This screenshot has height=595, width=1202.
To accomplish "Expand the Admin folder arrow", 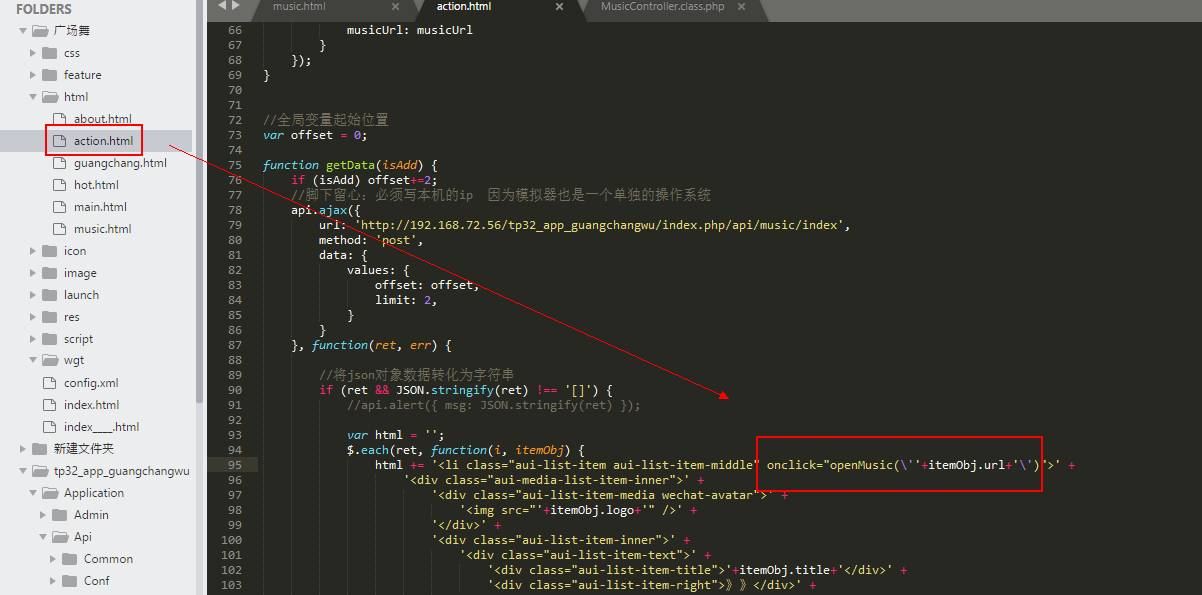I will (x=43, y=515).
